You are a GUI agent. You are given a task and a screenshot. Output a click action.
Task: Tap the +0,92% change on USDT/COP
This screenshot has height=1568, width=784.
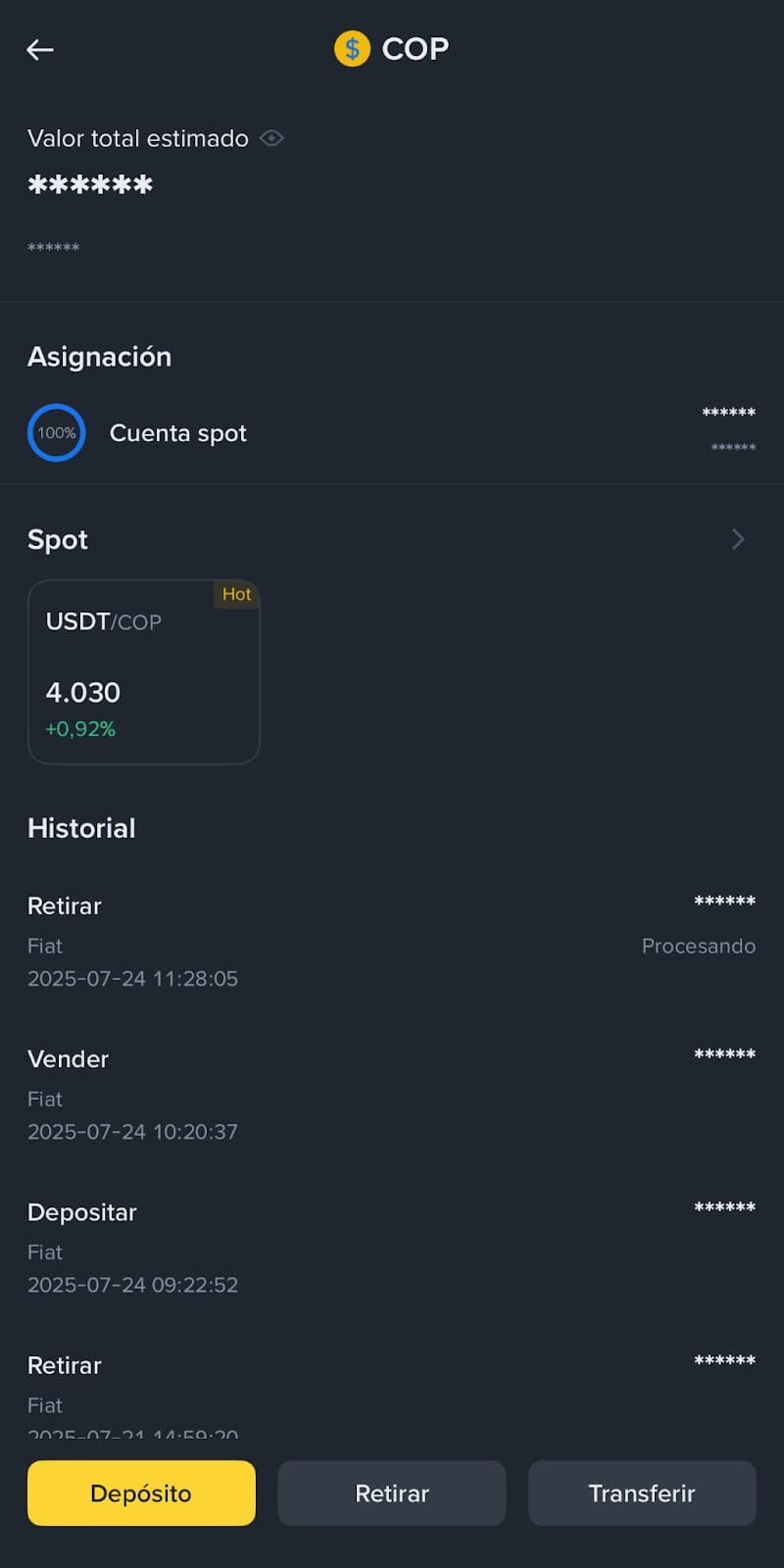pos(80,729)
